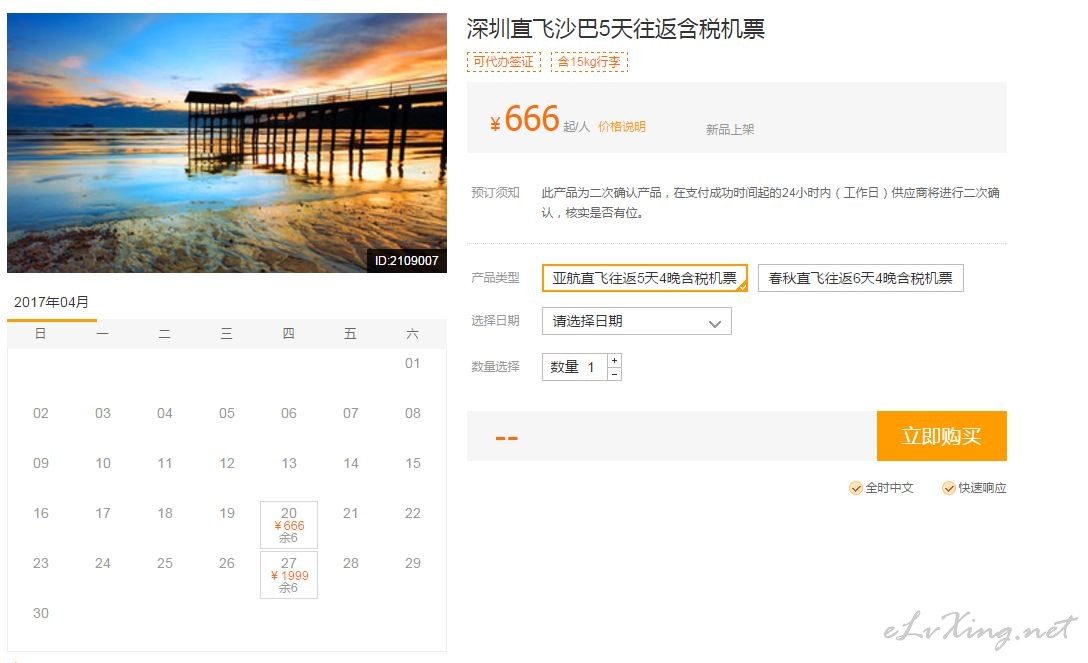Click calendar date 06
Image resolution: width=1088 pixels, height=663 pixels.
tap(289, 413)
